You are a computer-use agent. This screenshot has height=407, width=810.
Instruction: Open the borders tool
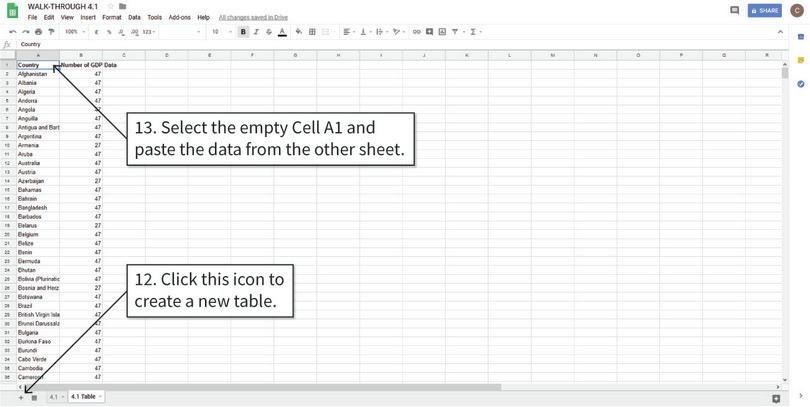[312, 32]
